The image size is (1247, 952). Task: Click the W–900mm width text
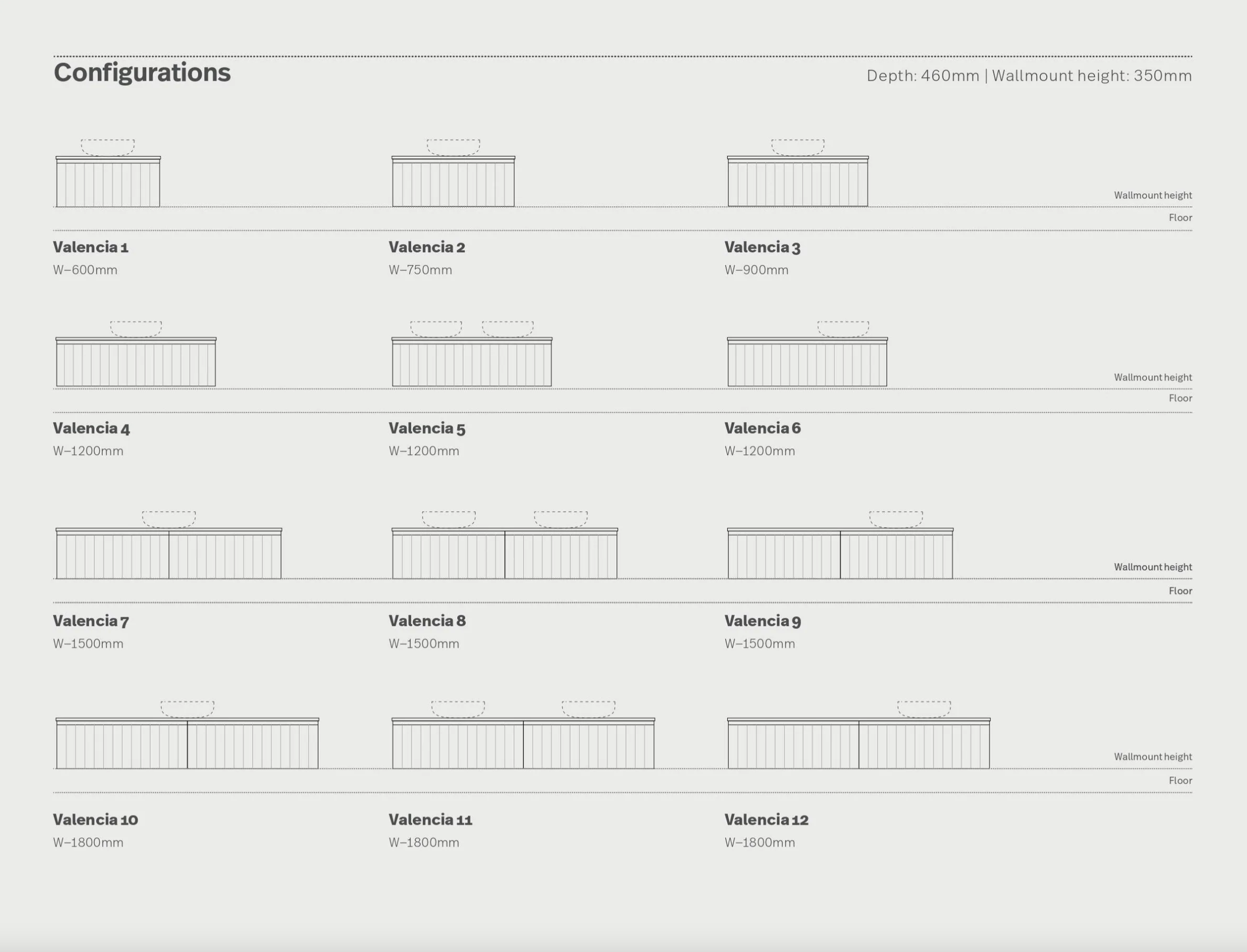pyautogui.click(x=756, y=271)
